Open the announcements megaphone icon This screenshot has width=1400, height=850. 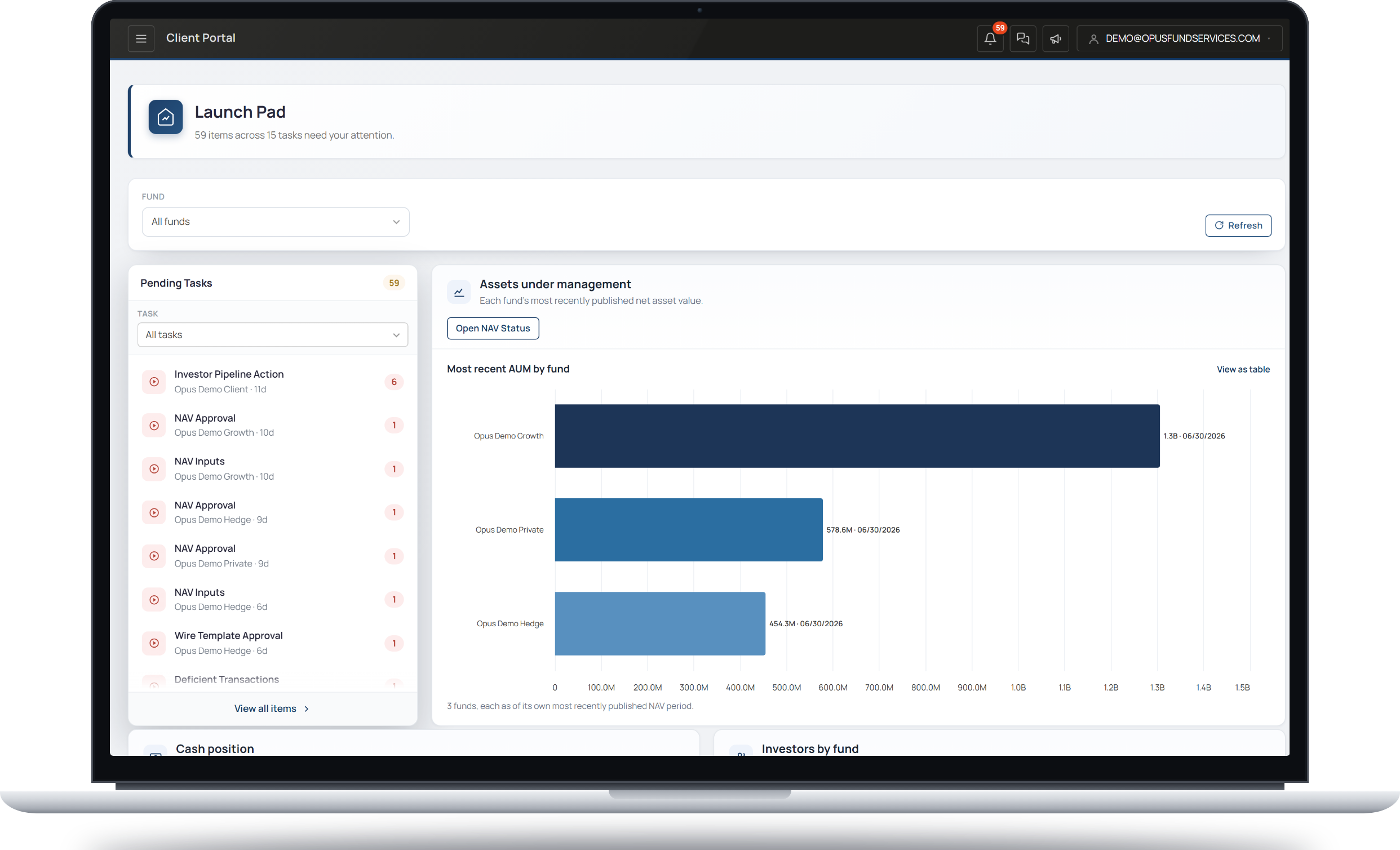click(x=1055, y=39)
